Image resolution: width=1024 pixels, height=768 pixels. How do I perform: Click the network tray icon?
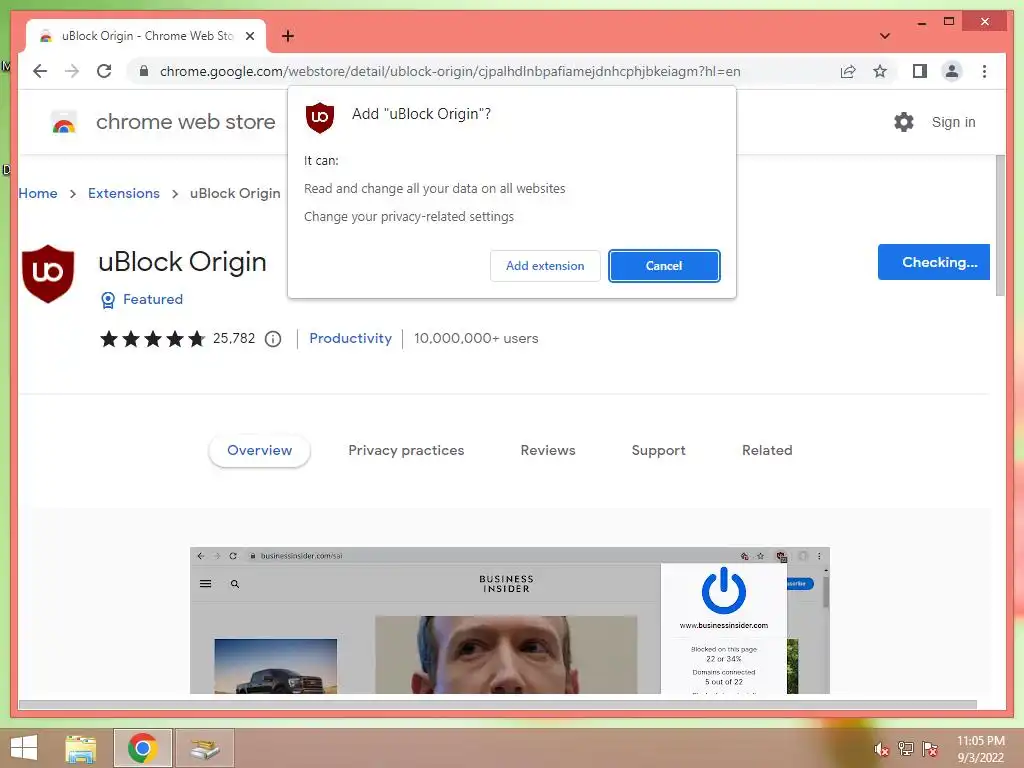click(x=906, y=749)
